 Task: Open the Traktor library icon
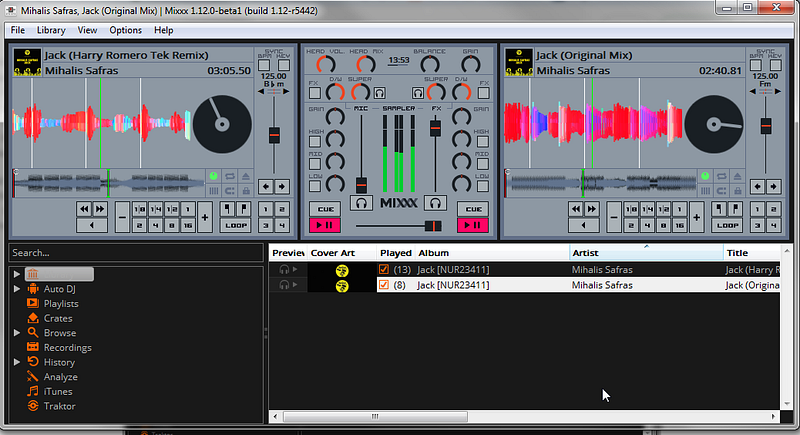pyautogui.click(x=33, y=406)
